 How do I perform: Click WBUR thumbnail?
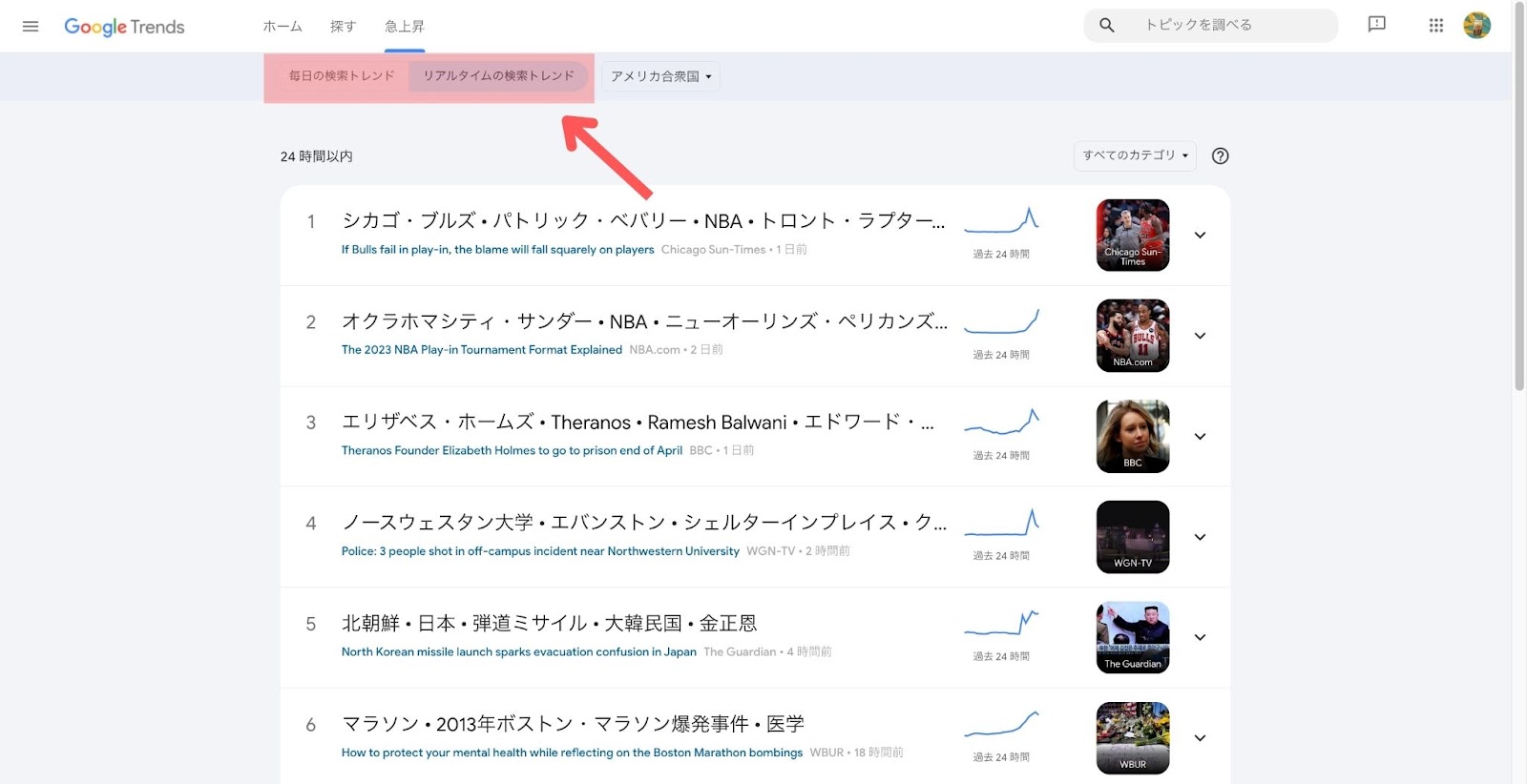point(1133,738)
